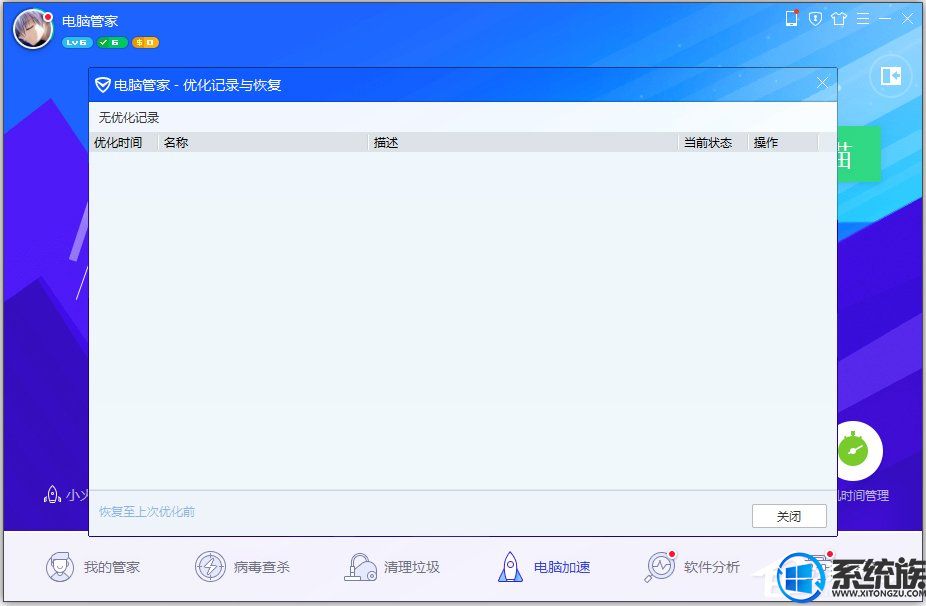The height and width of the screenshot is (606, 926).
Task: Click the 无优化记录 status text
Action: 129,118
